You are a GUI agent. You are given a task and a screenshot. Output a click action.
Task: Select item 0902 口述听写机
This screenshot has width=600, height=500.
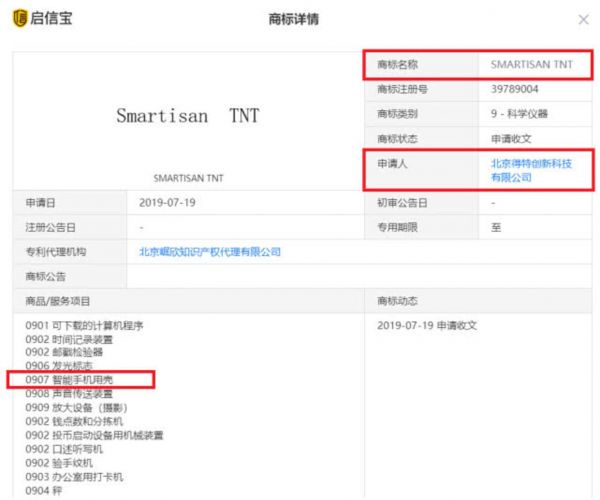64,449
